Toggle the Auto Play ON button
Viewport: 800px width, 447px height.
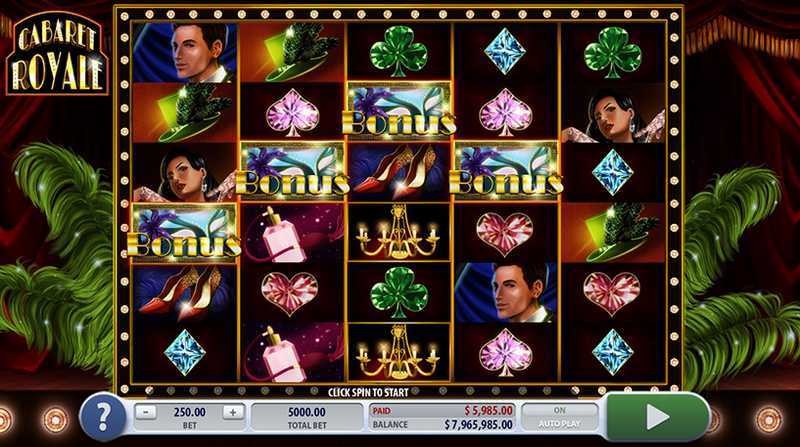pyautogui.click(x=559, y=416)
